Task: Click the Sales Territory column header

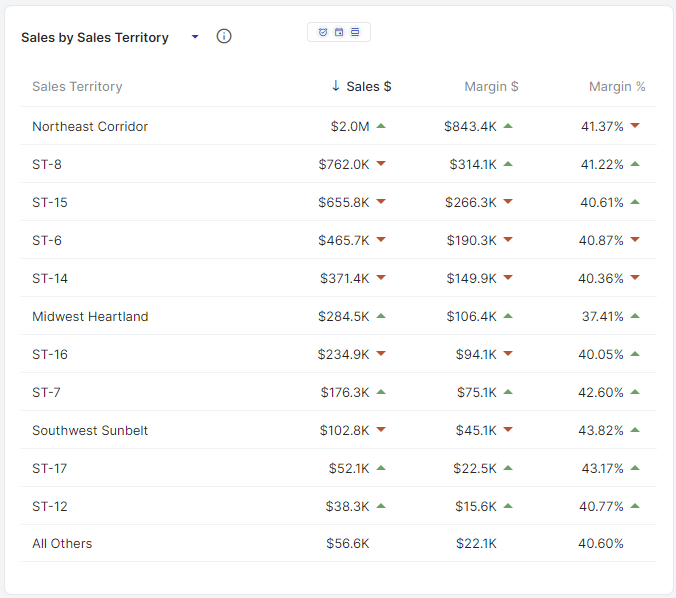Action: click(77, 87)
